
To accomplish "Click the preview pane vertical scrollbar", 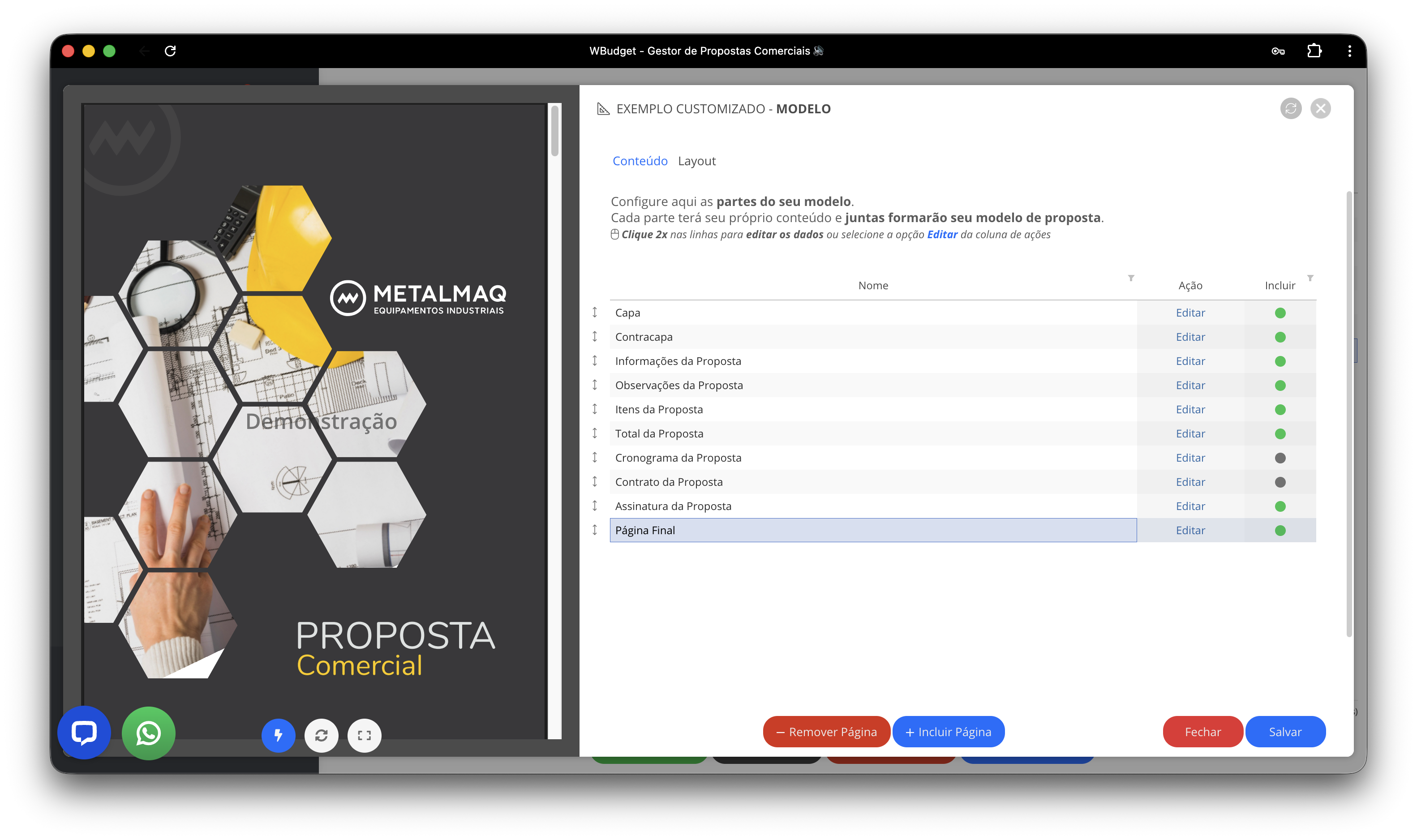I will (x=555, y=131).
